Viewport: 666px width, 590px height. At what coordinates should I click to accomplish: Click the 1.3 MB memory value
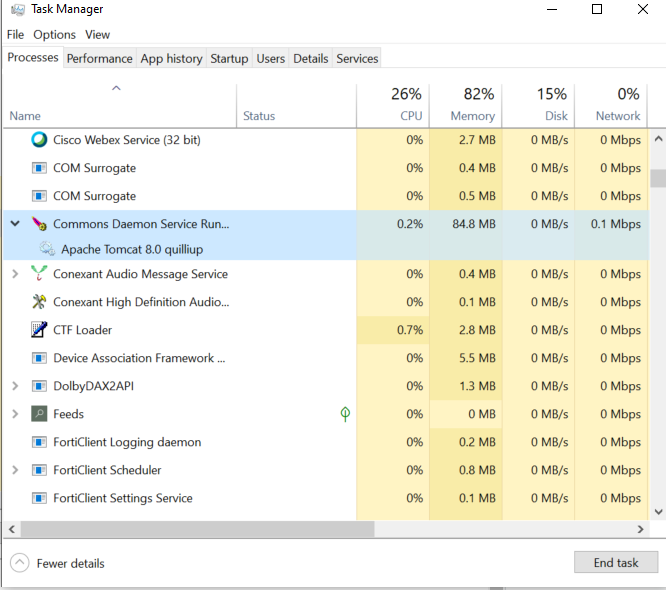pos(477,386)
